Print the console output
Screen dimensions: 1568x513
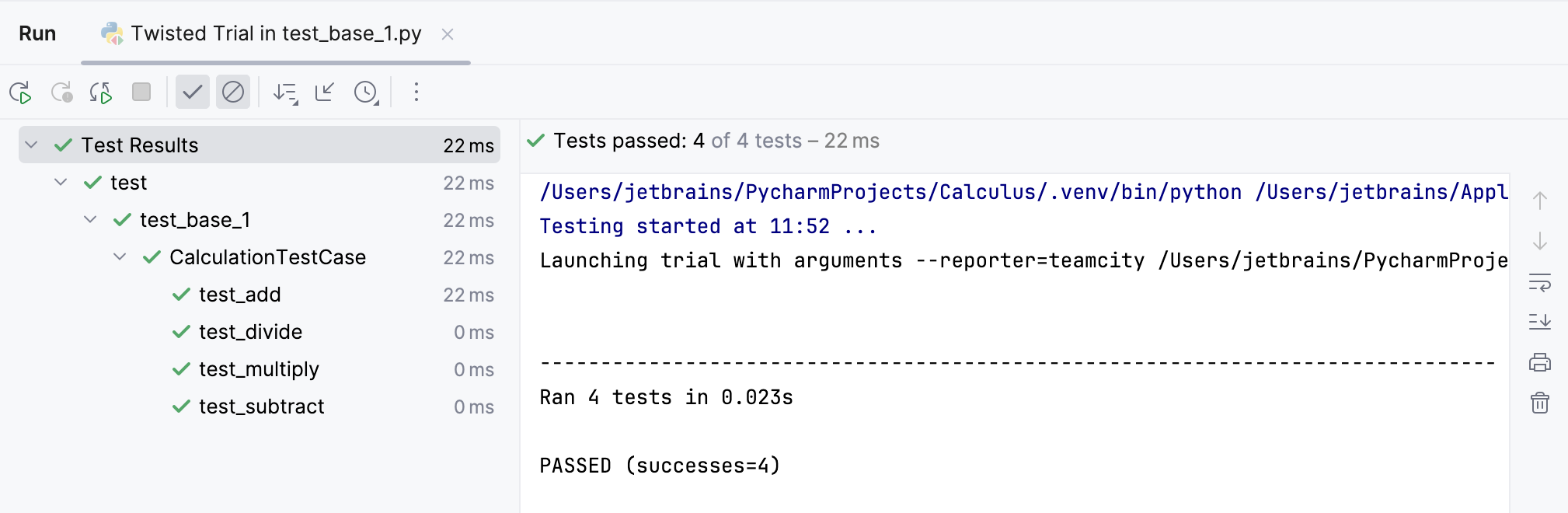(1539, 361)
